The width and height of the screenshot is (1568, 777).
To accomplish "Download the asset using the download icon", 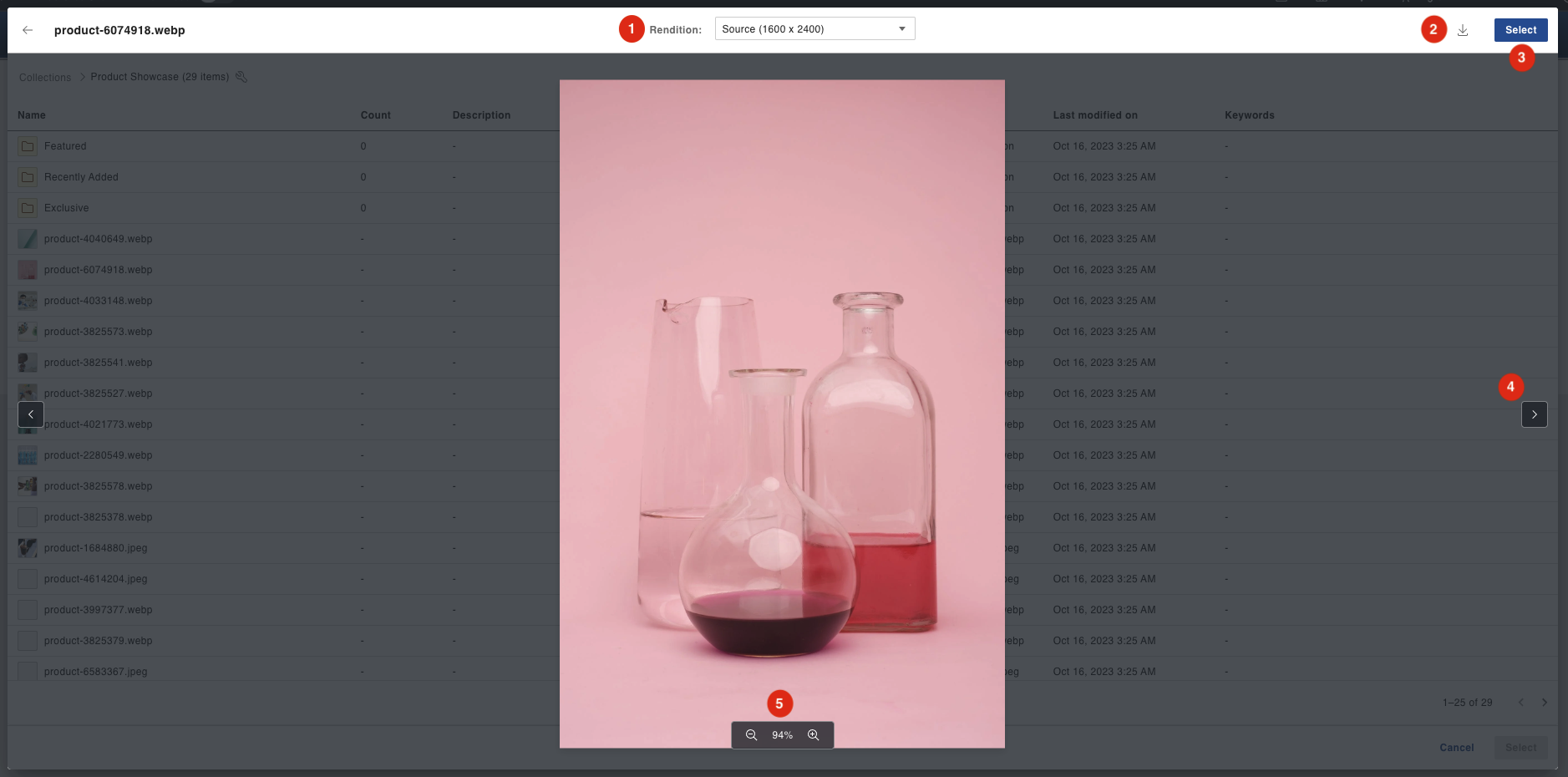I will click(x=1463, y=30).
